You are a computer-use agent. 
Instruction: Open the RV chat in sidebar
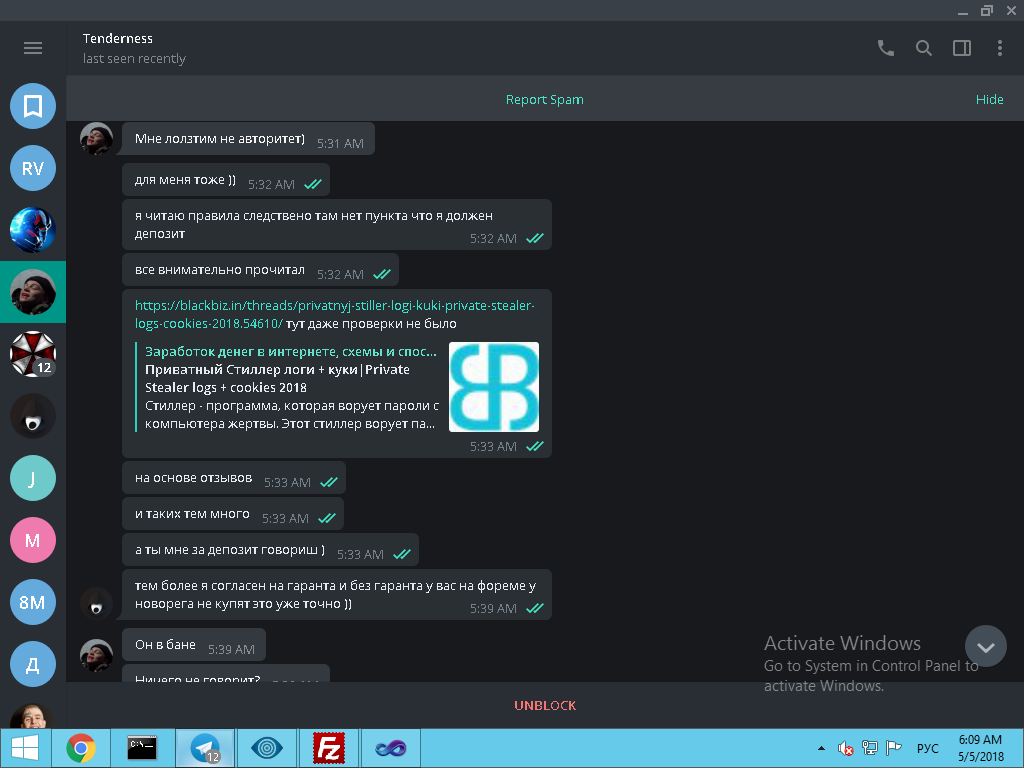[33, 168]
